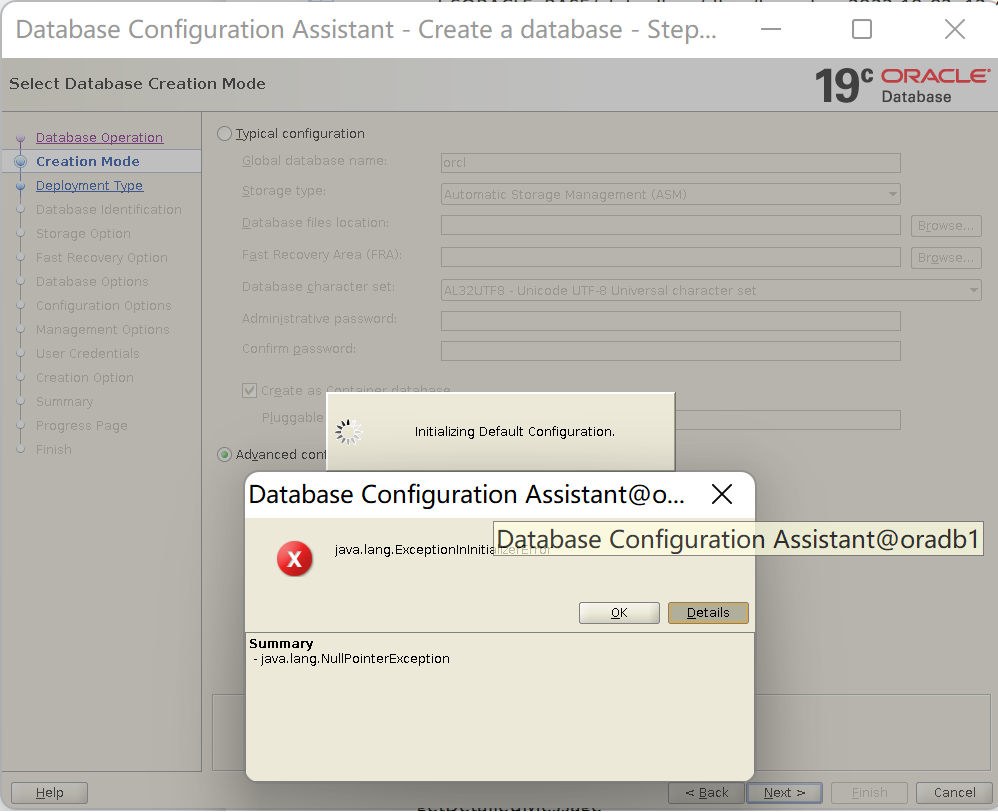Image resolution: width=998 pixels, height=812 pixels.
Task: Click Database Options step
Action: 92,281
